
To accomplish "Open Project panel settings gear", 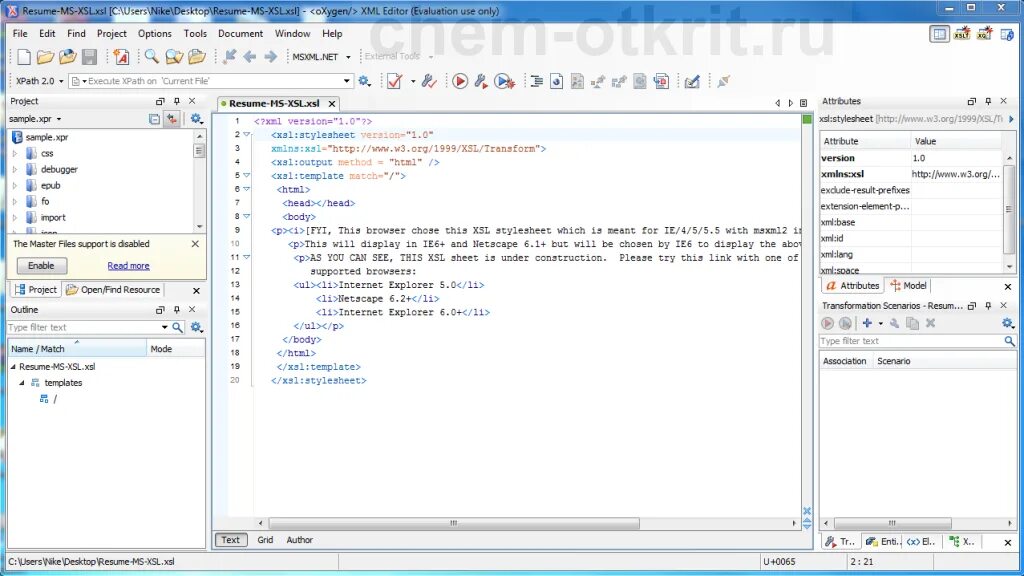I will [195, 119].
